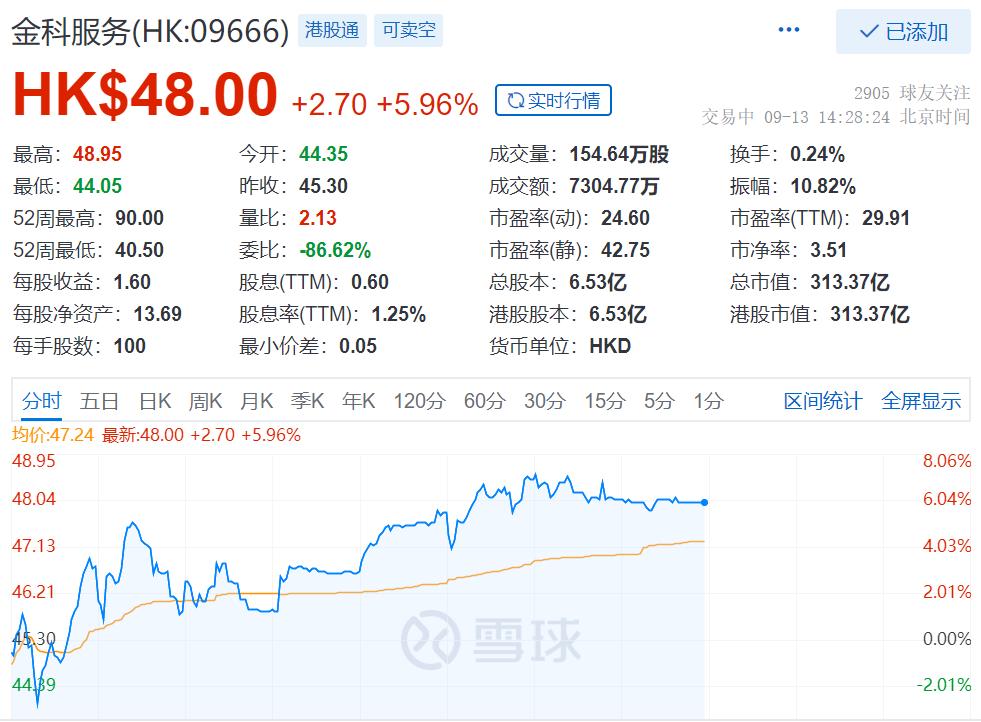Click the volume 154.64万股
This screenshot has width=981, height=722.
coord(619,154)
